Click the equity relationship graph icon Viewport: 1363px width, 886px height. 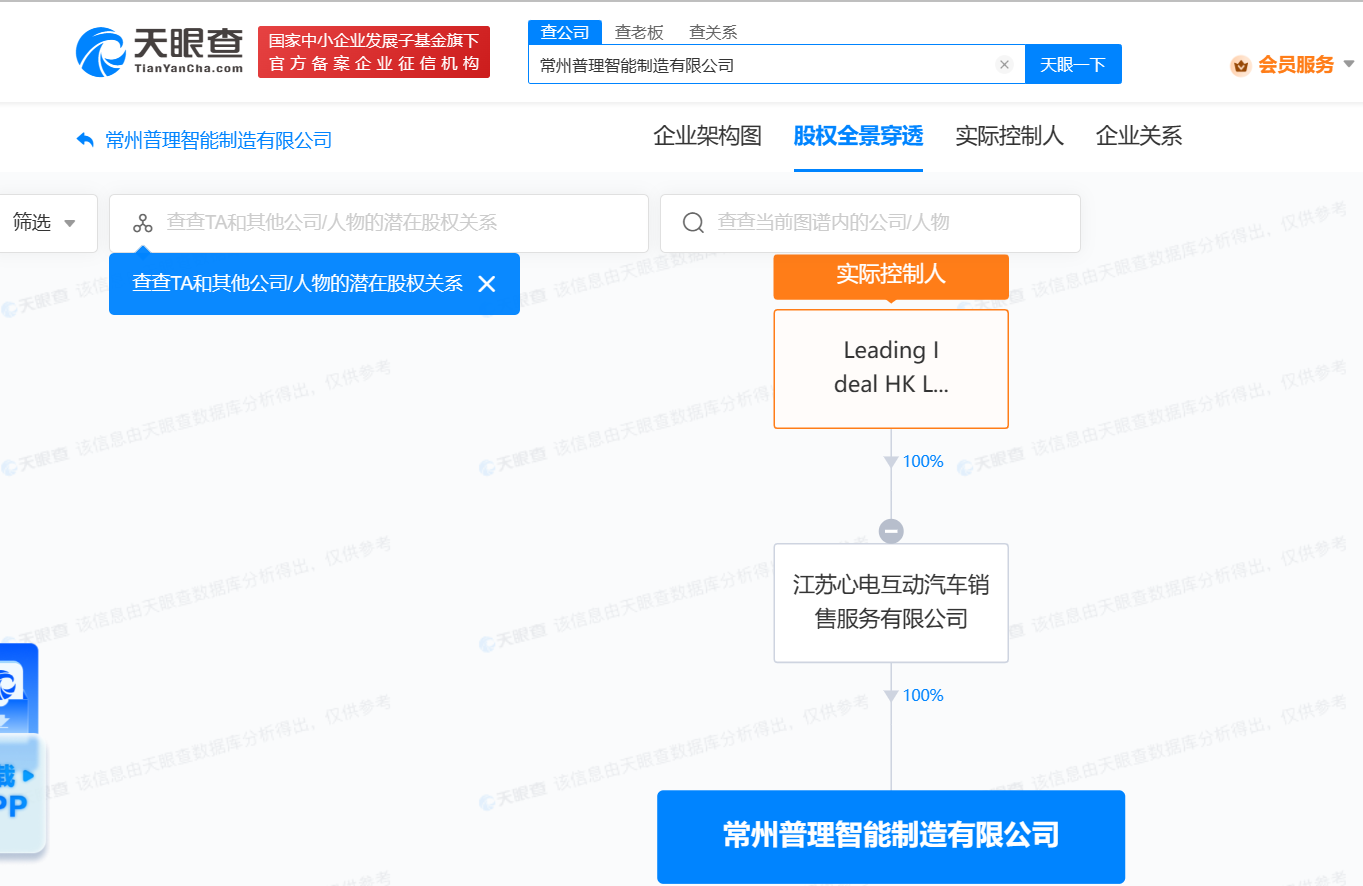(x=143, y=223)
